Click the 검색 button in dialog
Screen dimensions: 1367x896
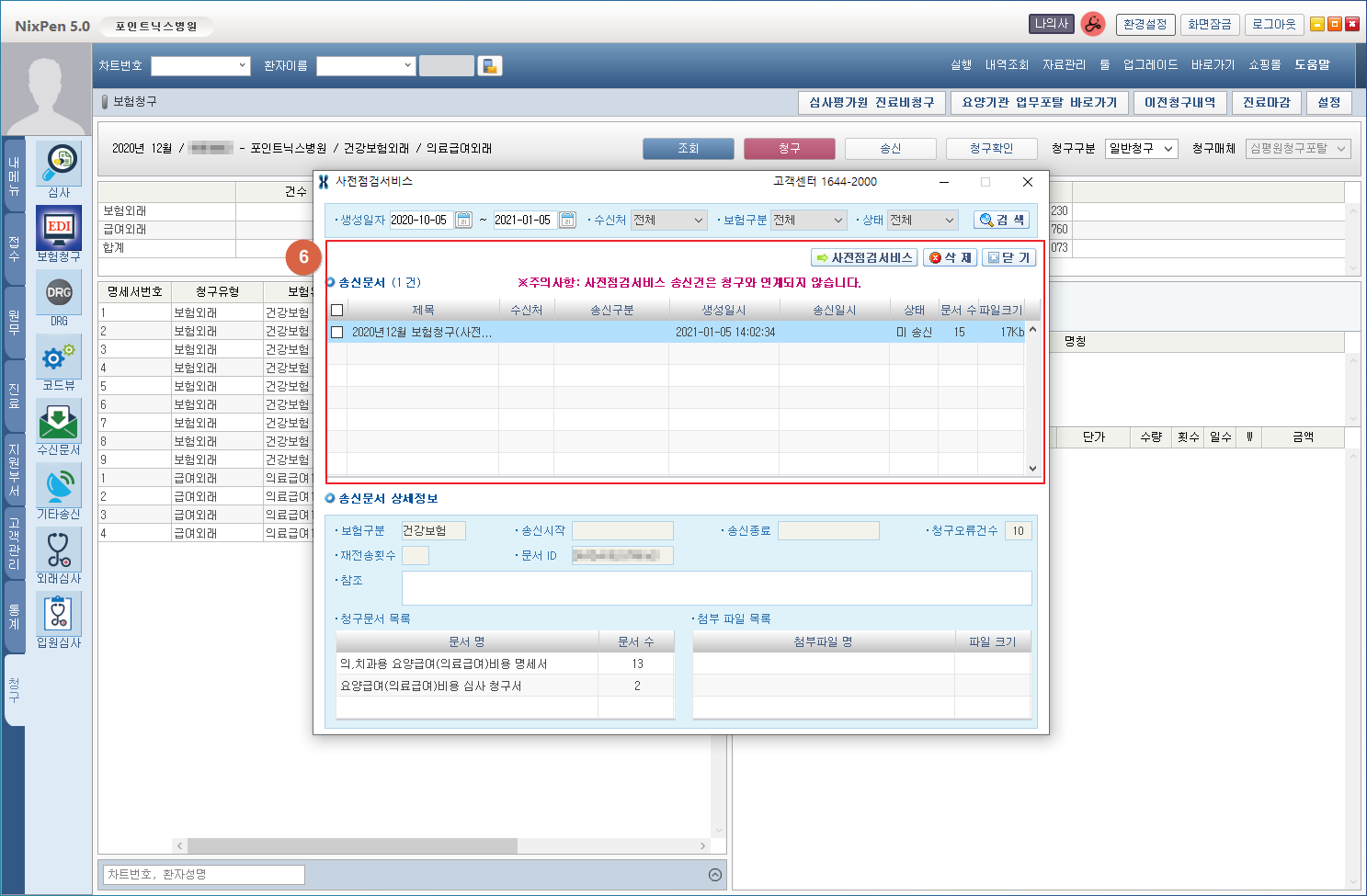coord(1001,220)
